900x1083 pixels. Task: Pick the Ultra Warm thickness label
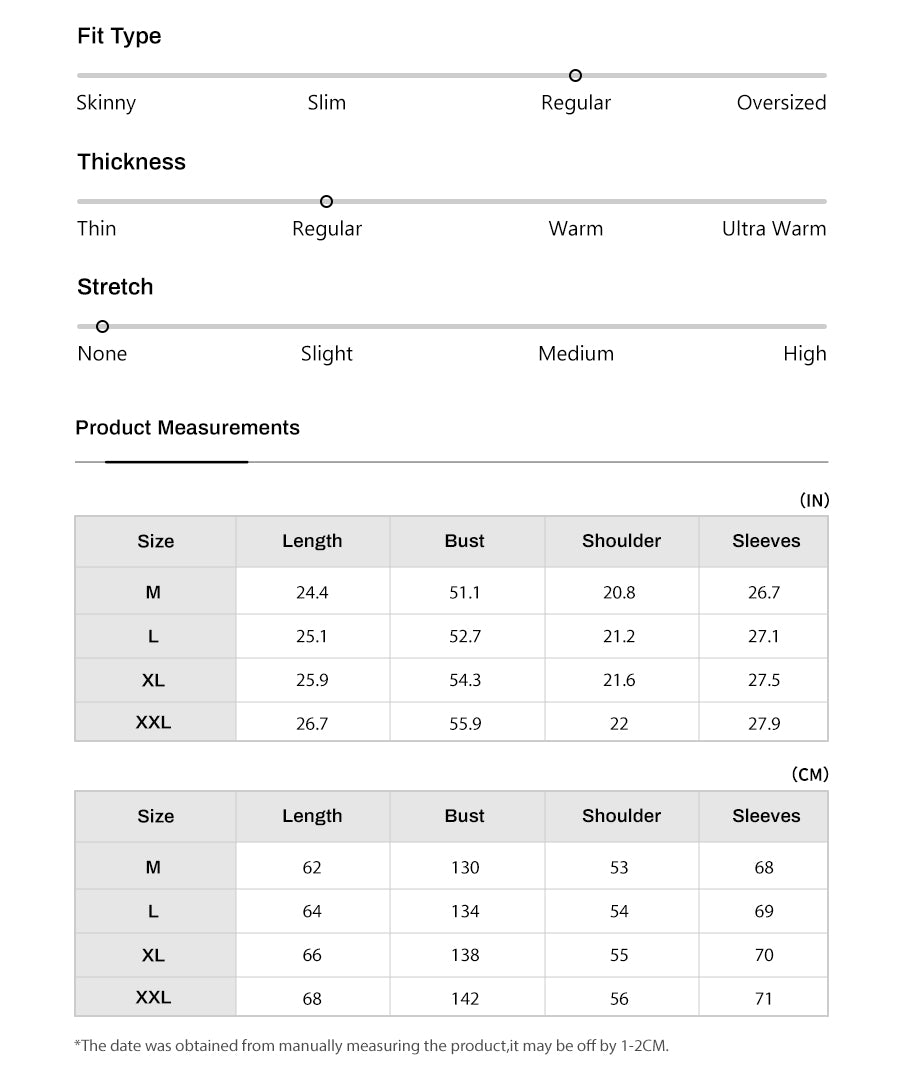tap(774, 229)
